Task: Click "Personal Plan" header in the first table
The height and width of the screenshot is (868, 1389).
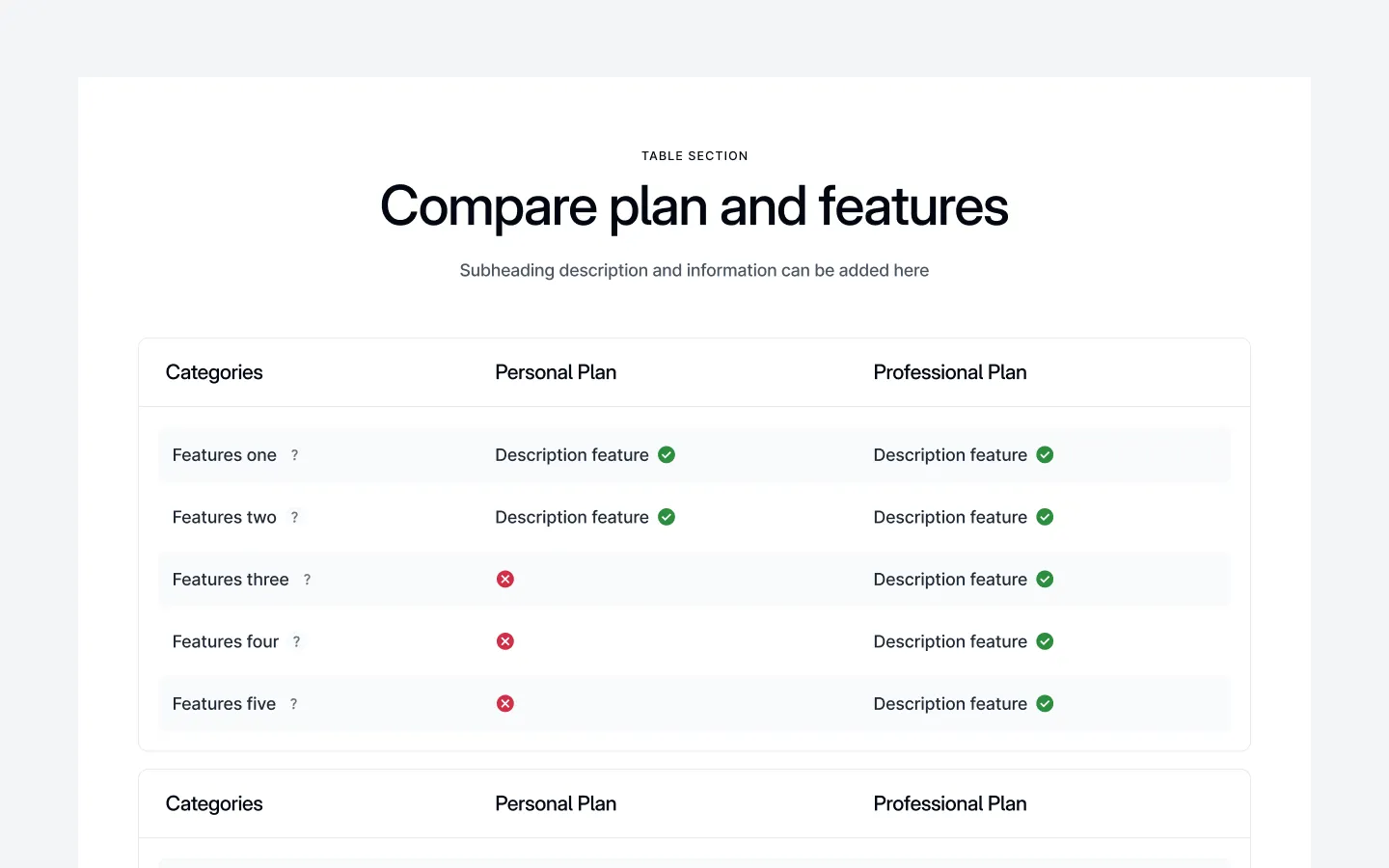Action: pyautogui.click(x=556, y=372)
